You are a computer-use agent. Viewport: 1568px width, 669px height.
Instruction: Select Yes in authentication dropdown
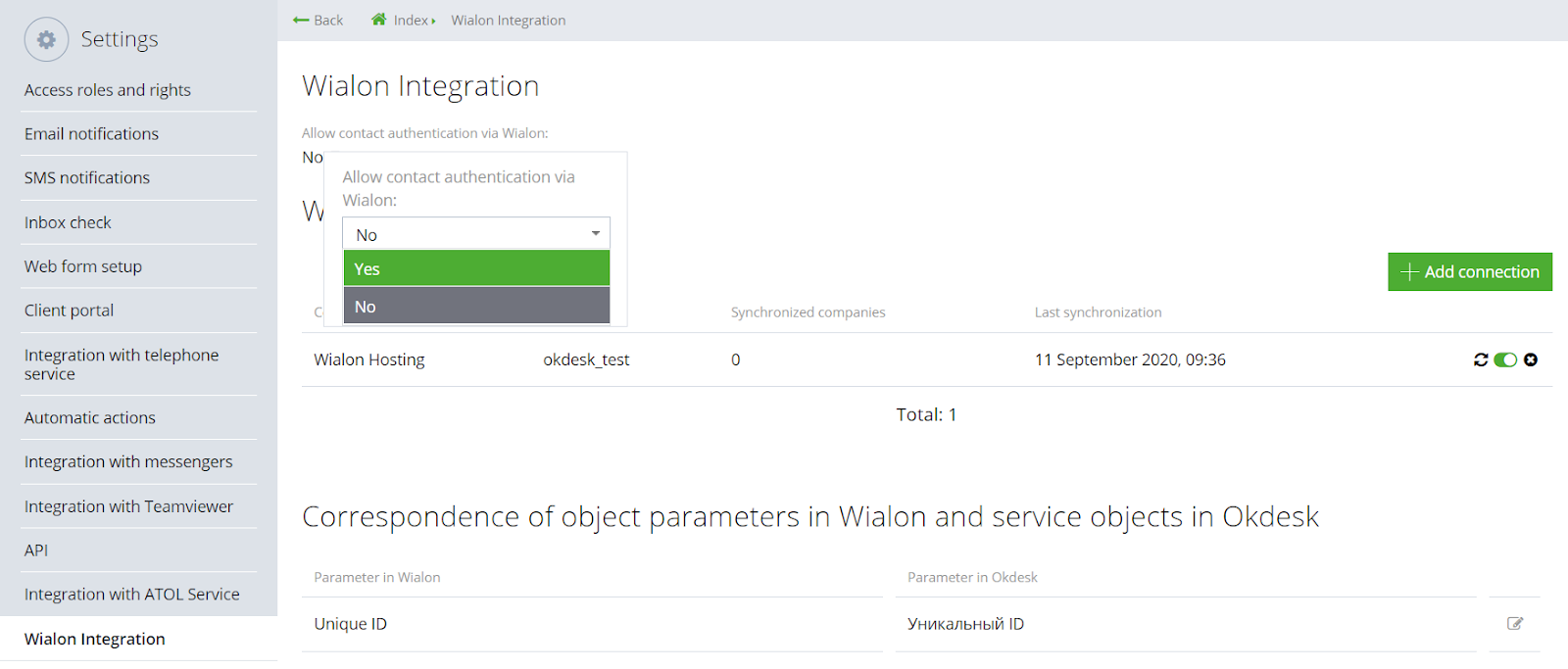[x=476, y=268]
